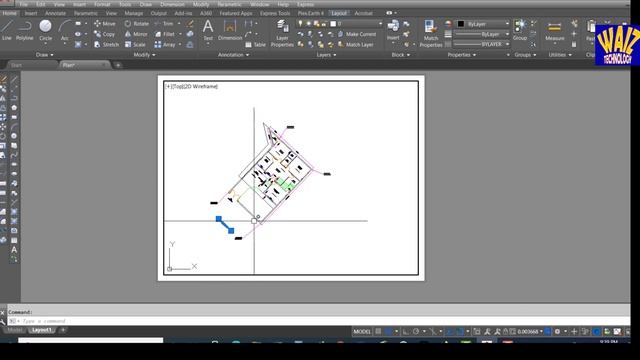Activate the Scale command
The height and width of the screenshot is (360, 640).
135,44
